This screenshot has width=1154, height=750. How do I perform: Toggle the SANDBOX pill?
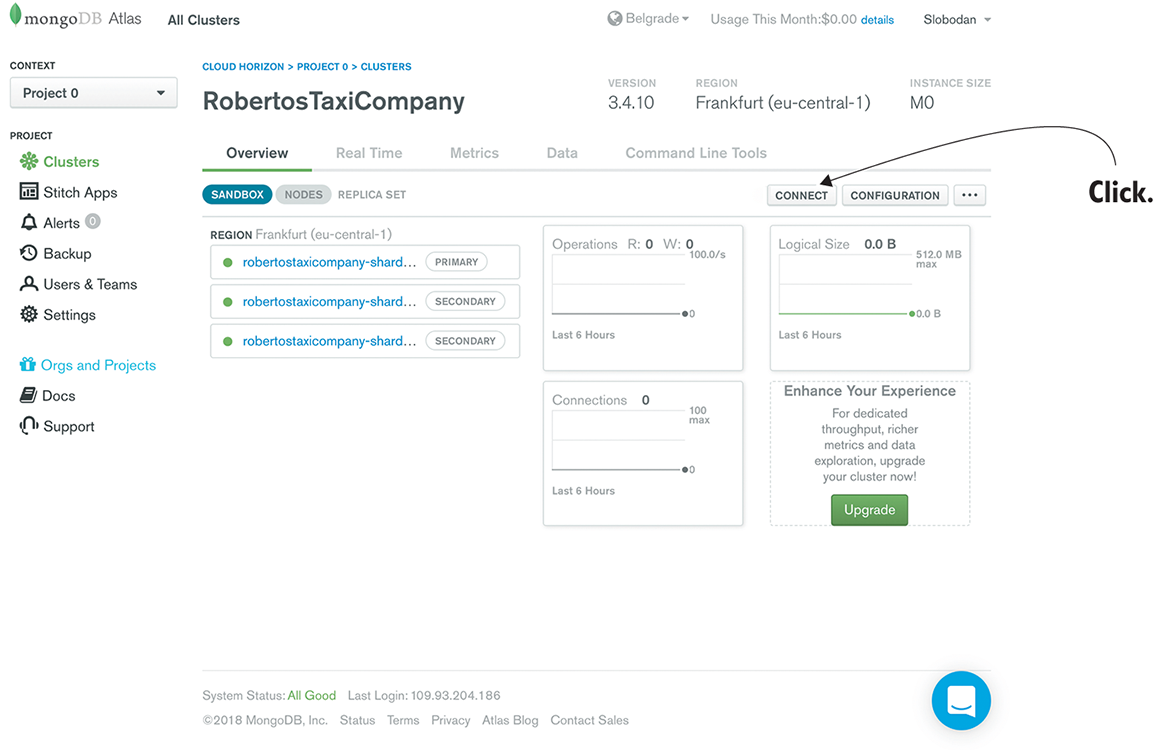click(237, 195)
